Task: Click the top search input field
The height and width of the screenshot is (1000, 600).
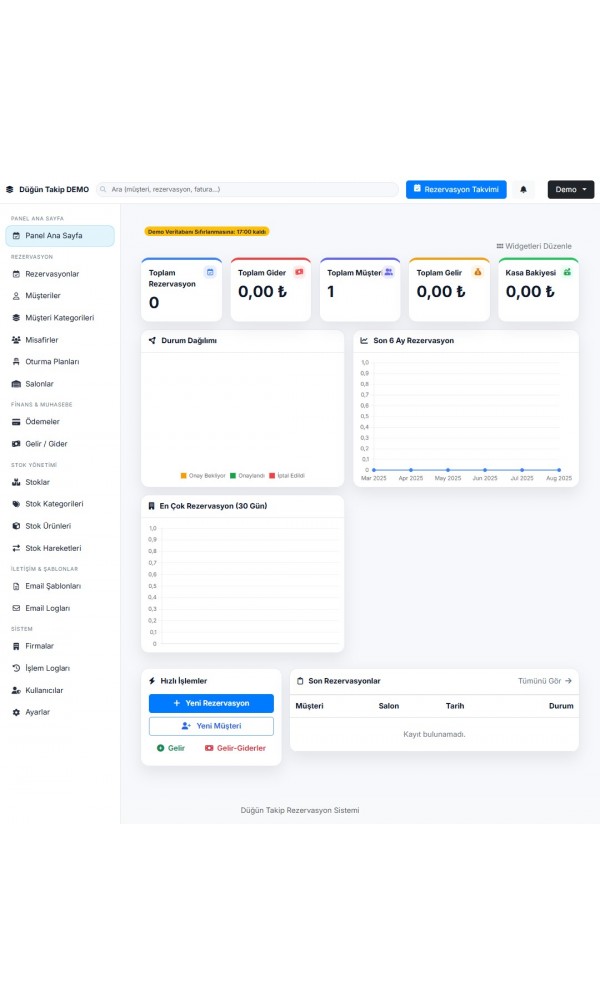Action: (250, 189)
